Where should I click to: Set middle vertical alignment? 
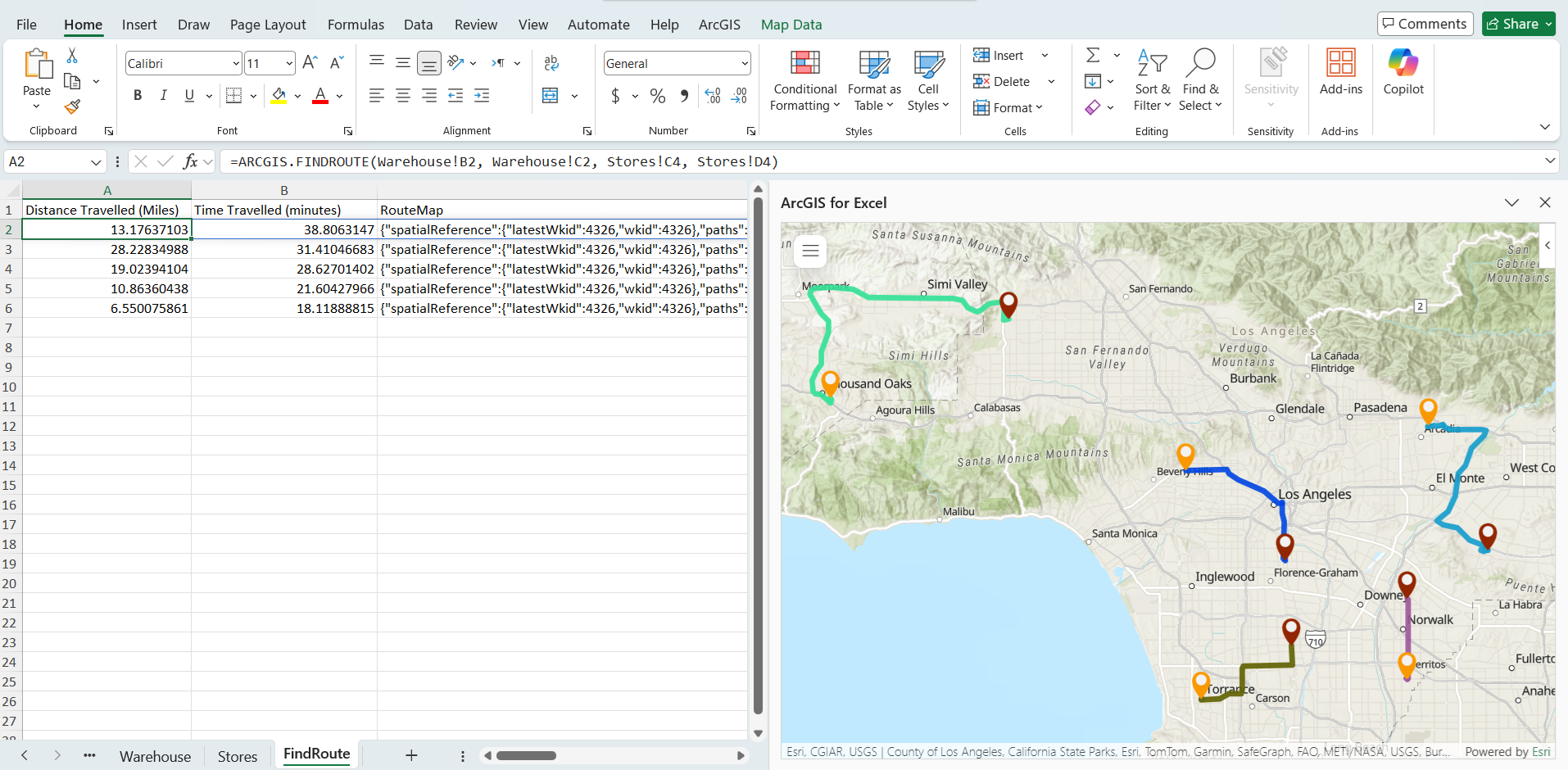click(x=403, y=63)
